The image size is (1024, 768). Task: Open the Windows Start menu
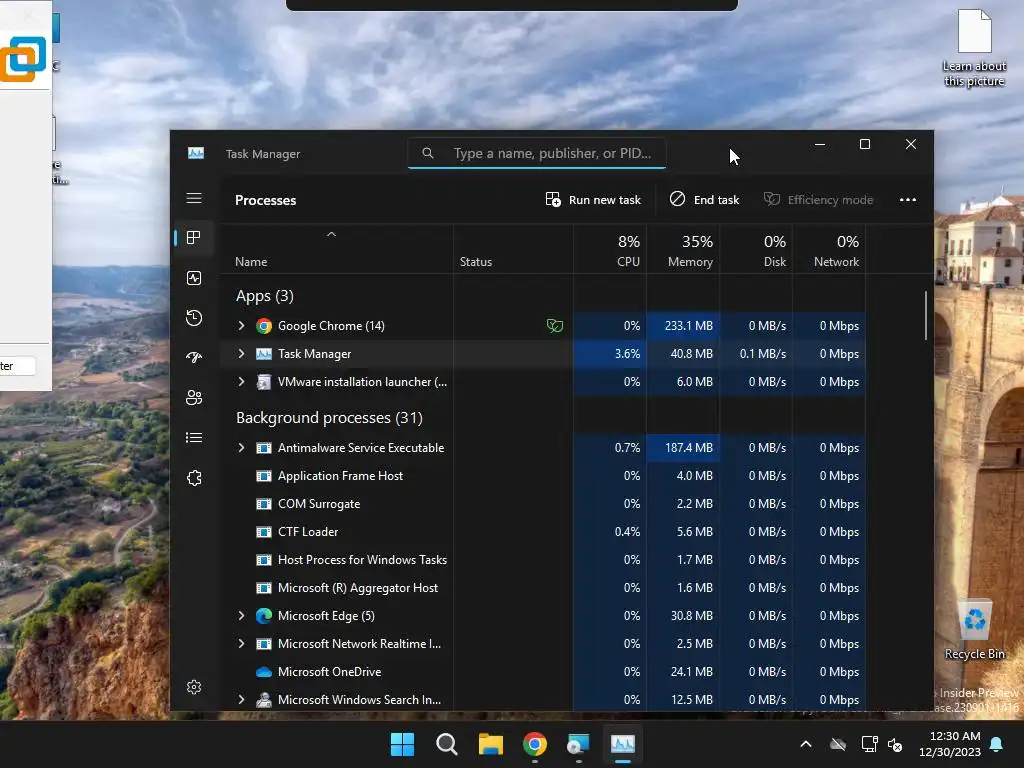(x=402, y=744)
